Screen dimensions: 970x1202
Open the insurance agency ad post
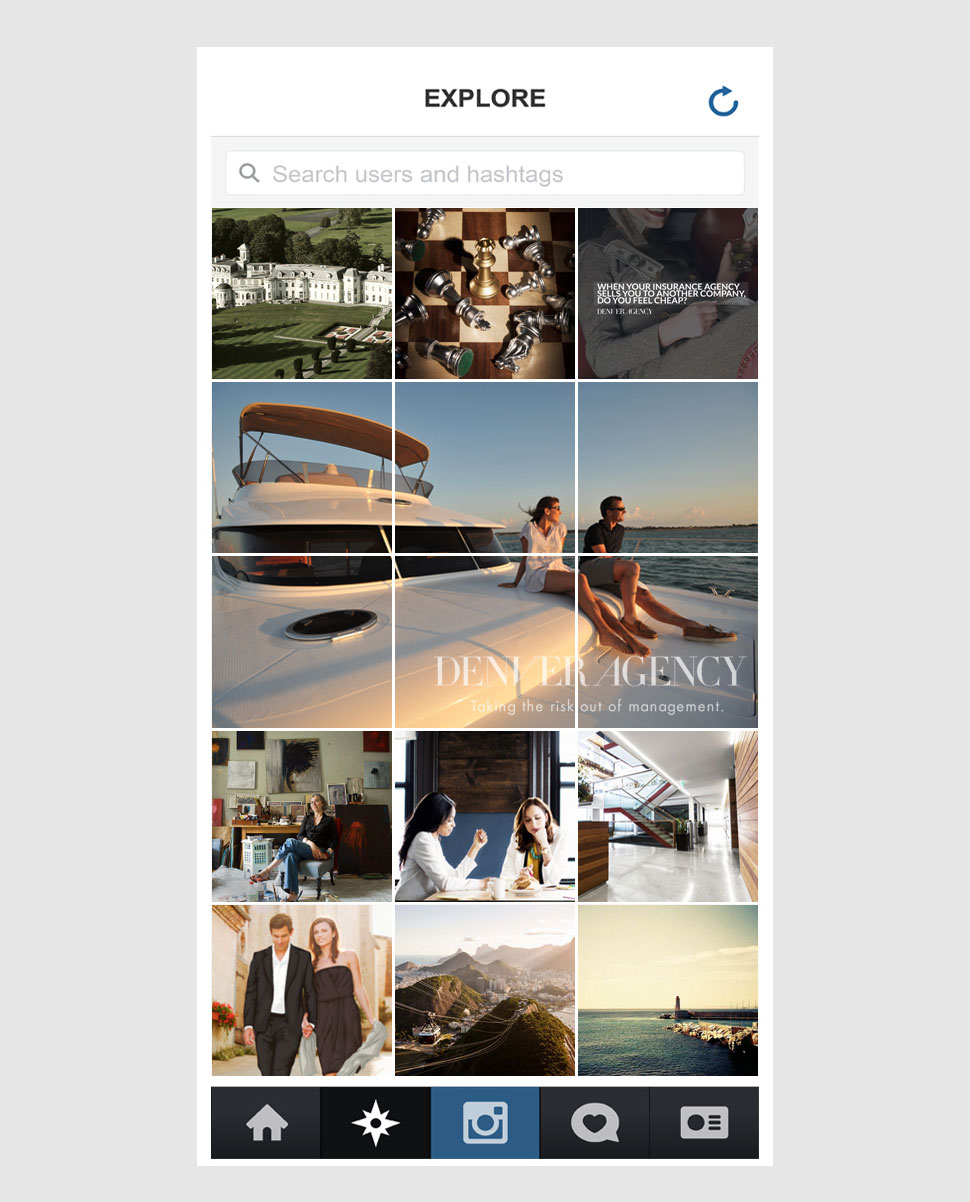[668, 293]
